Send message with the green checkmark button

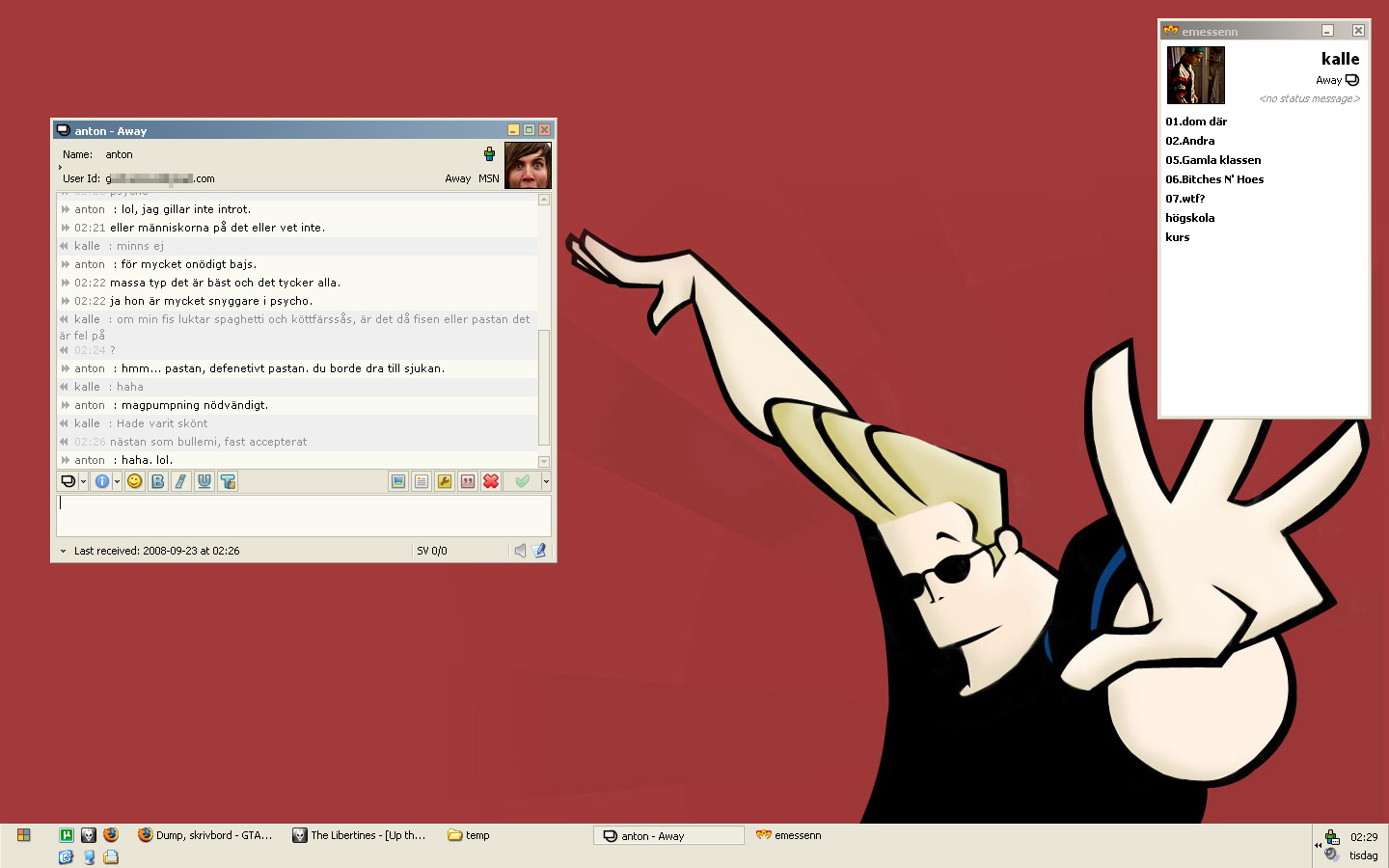pyautogui.click(x=522, y=481)
